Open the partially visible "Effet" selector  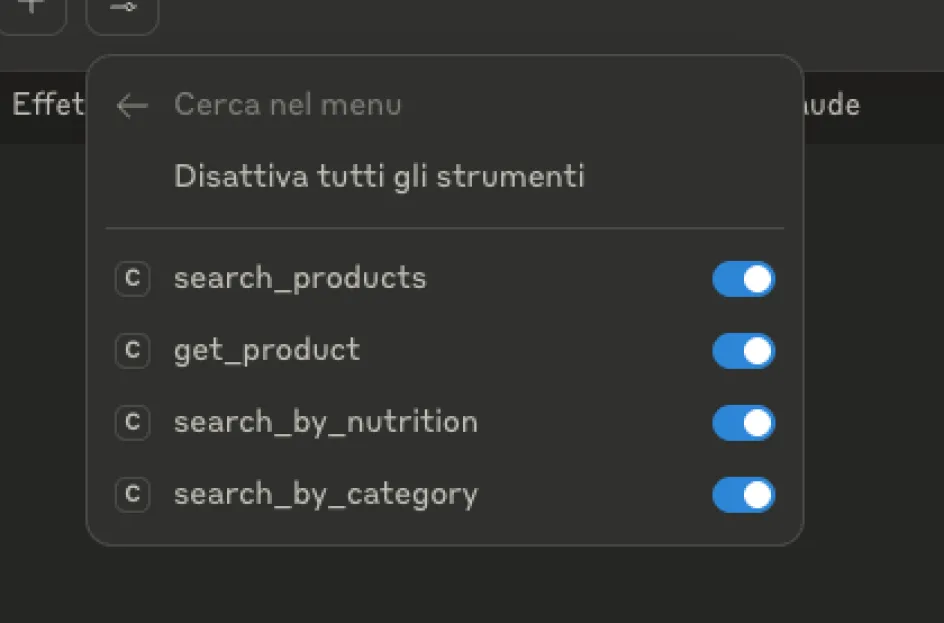(46, 105)
